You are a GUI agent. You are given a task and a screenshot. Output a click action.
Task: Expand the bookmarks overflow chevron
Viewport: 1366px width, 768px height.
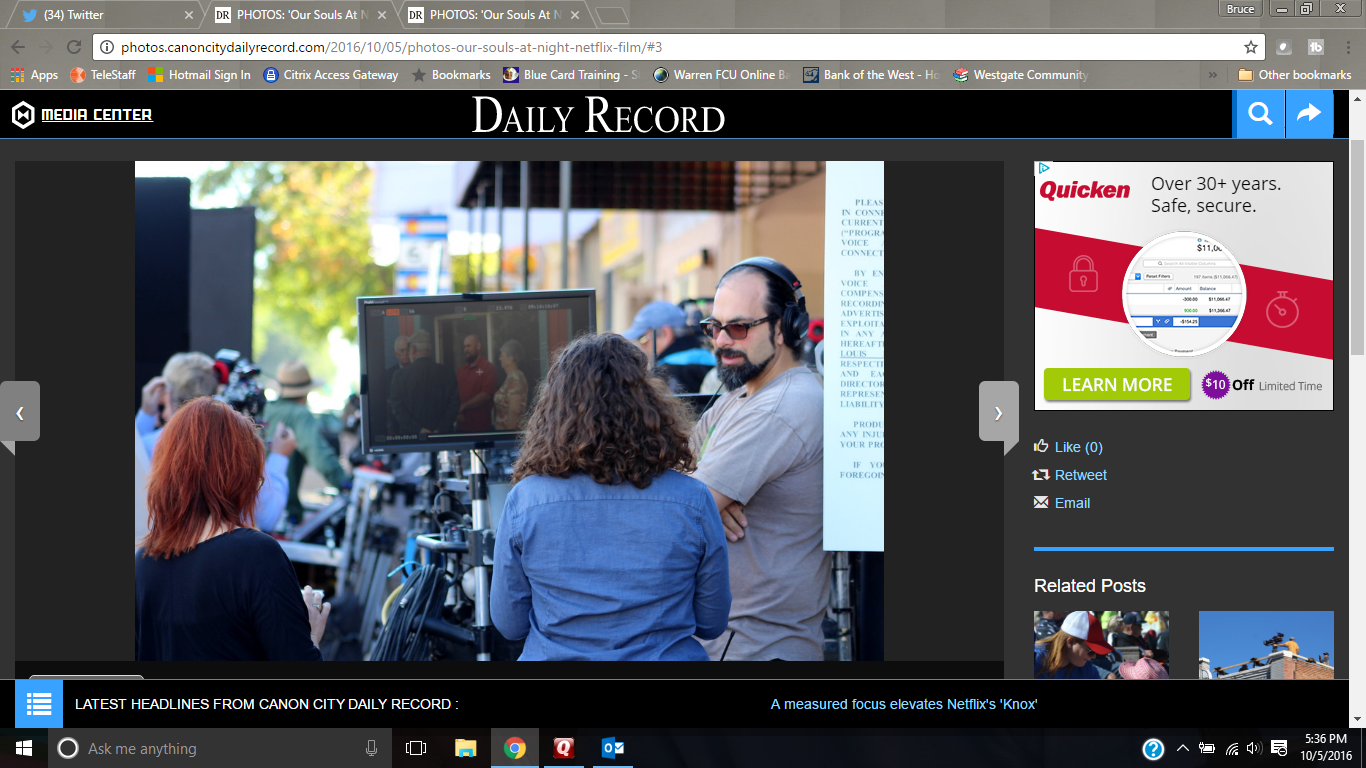[x=1213, y=75]
